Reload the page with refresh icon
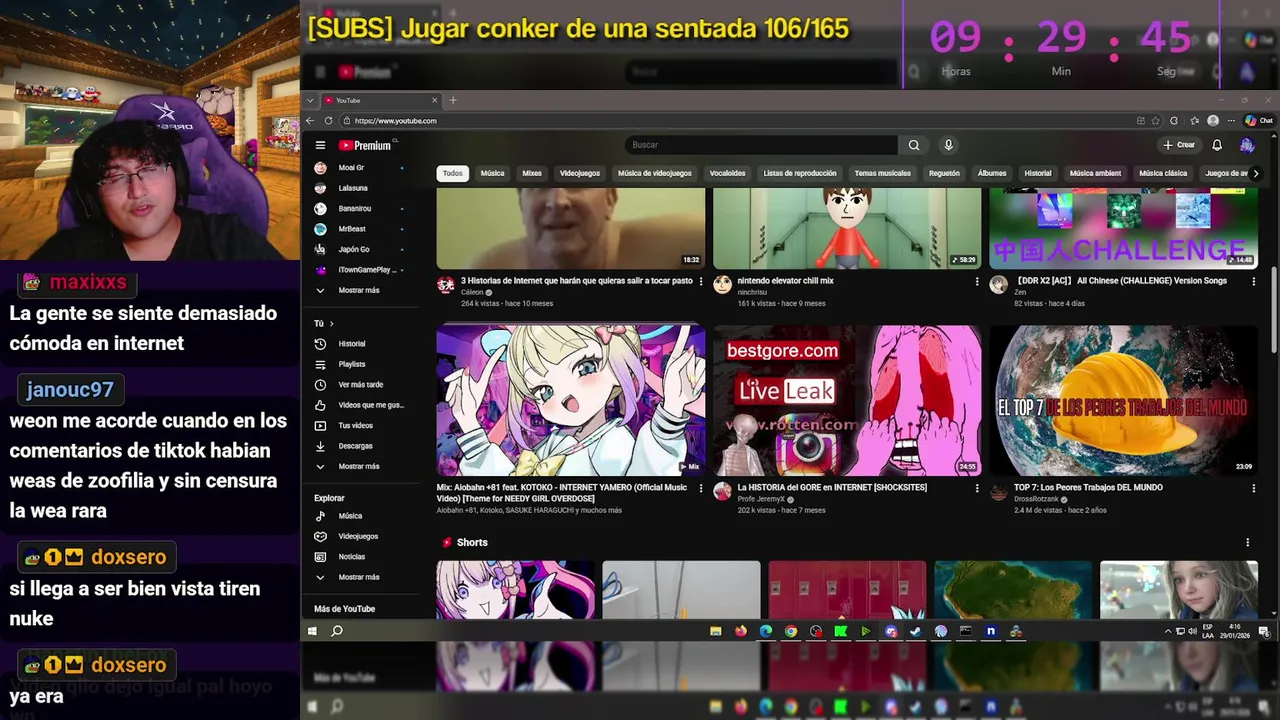The image size is (1280, 720). click(x=328, y=120)
